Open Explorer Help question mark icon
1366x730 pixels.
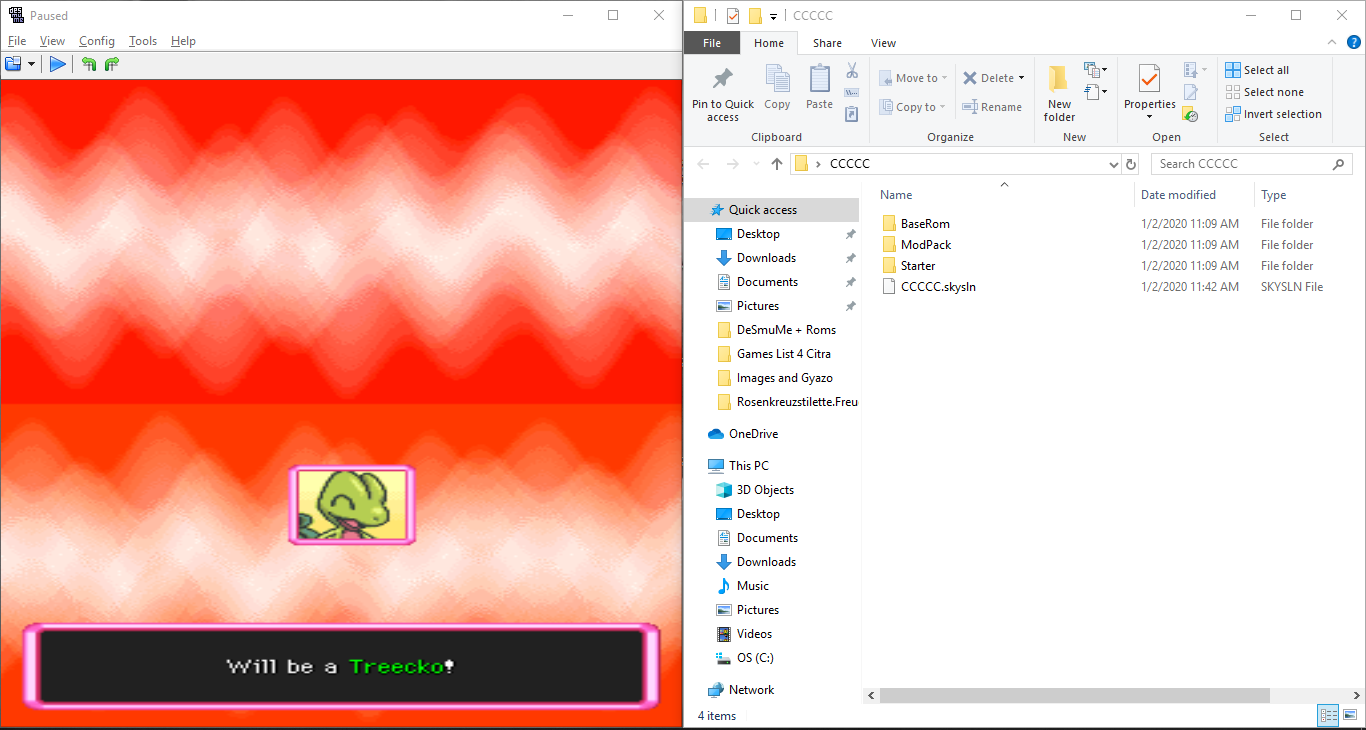tap(1353, 42)
